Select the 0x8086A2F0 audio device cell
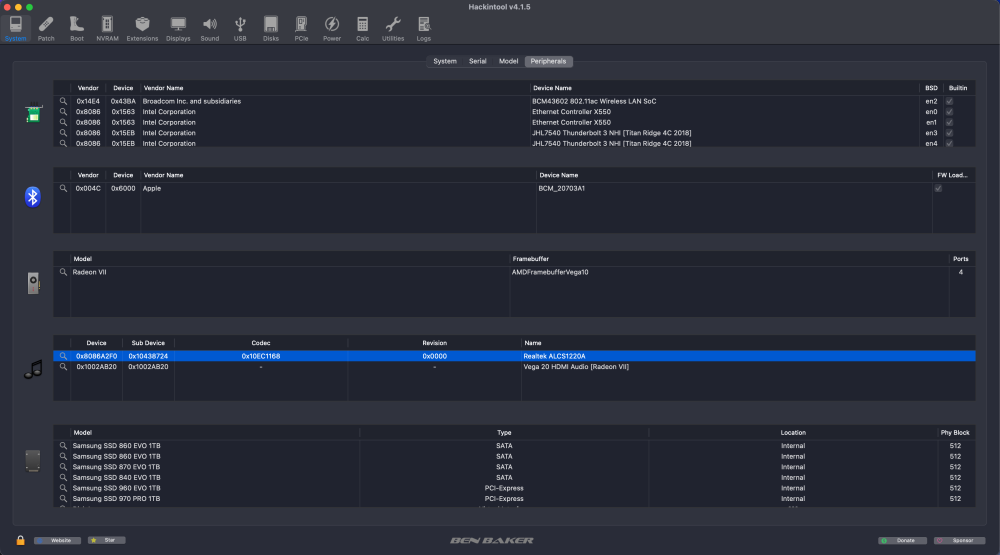Image resolution: width=1000 pixels, height=555 pixels. tap(96, 356)
